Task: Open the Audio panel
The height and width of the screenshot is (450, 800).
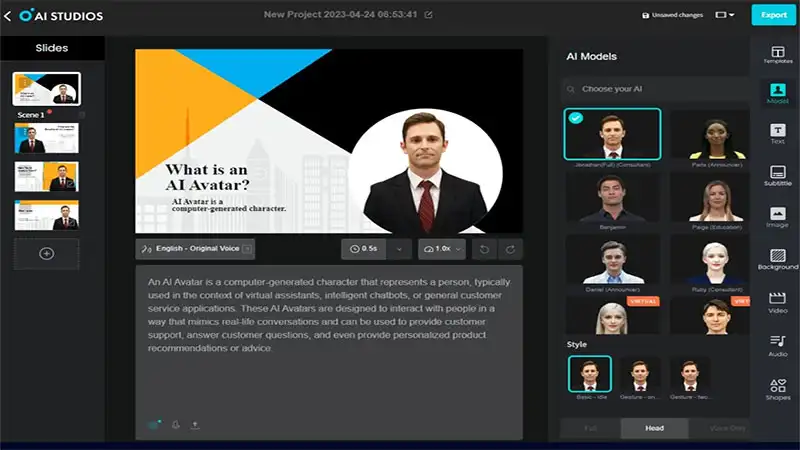Action: tap(778, 345)
